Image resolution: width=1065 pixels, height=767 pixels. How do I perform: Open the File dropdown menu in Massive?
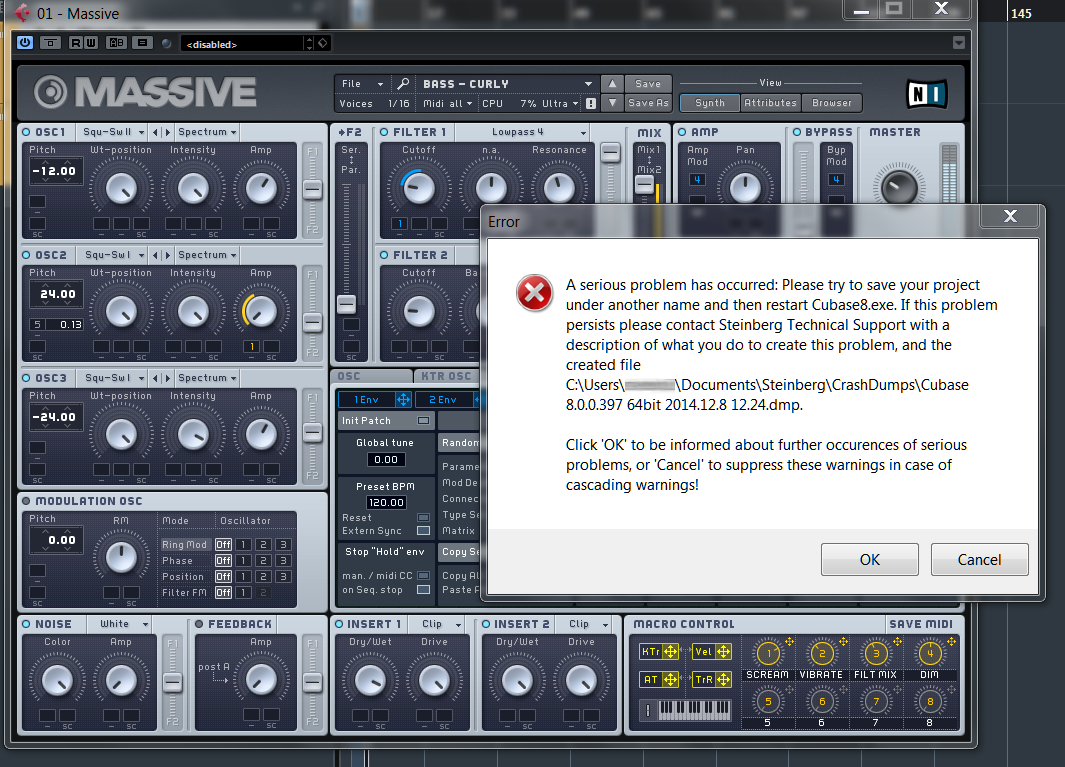coord(361,84)
